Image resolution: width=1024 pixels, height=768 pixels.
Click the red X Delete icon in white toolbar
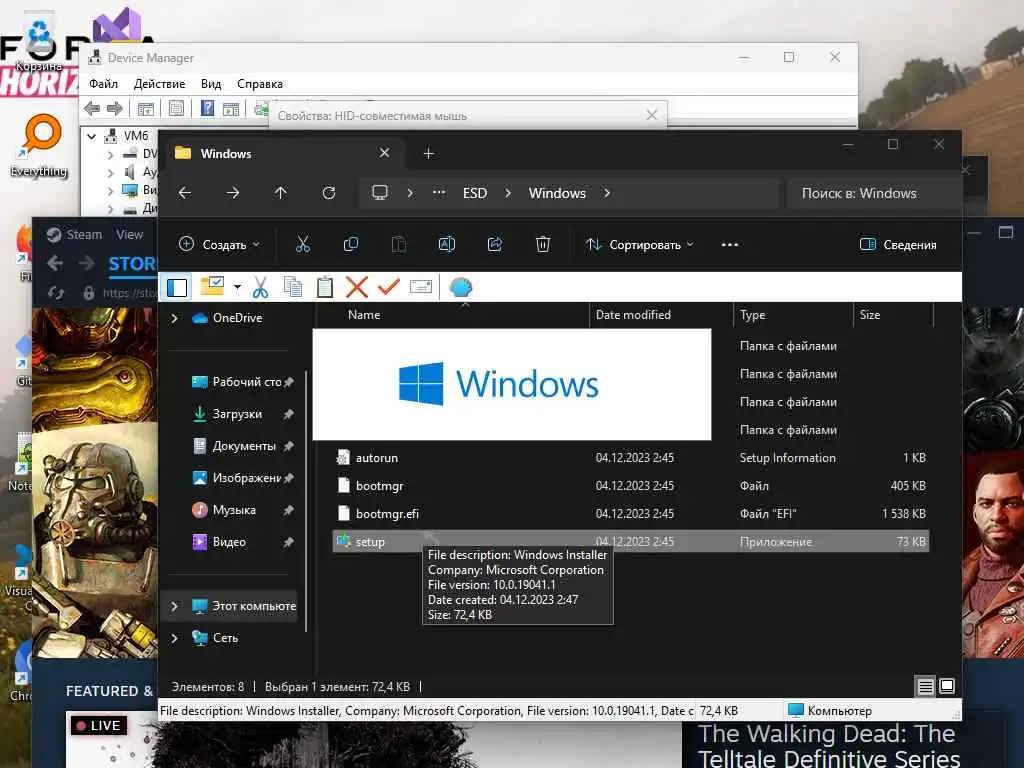click(x=357, y=287)
